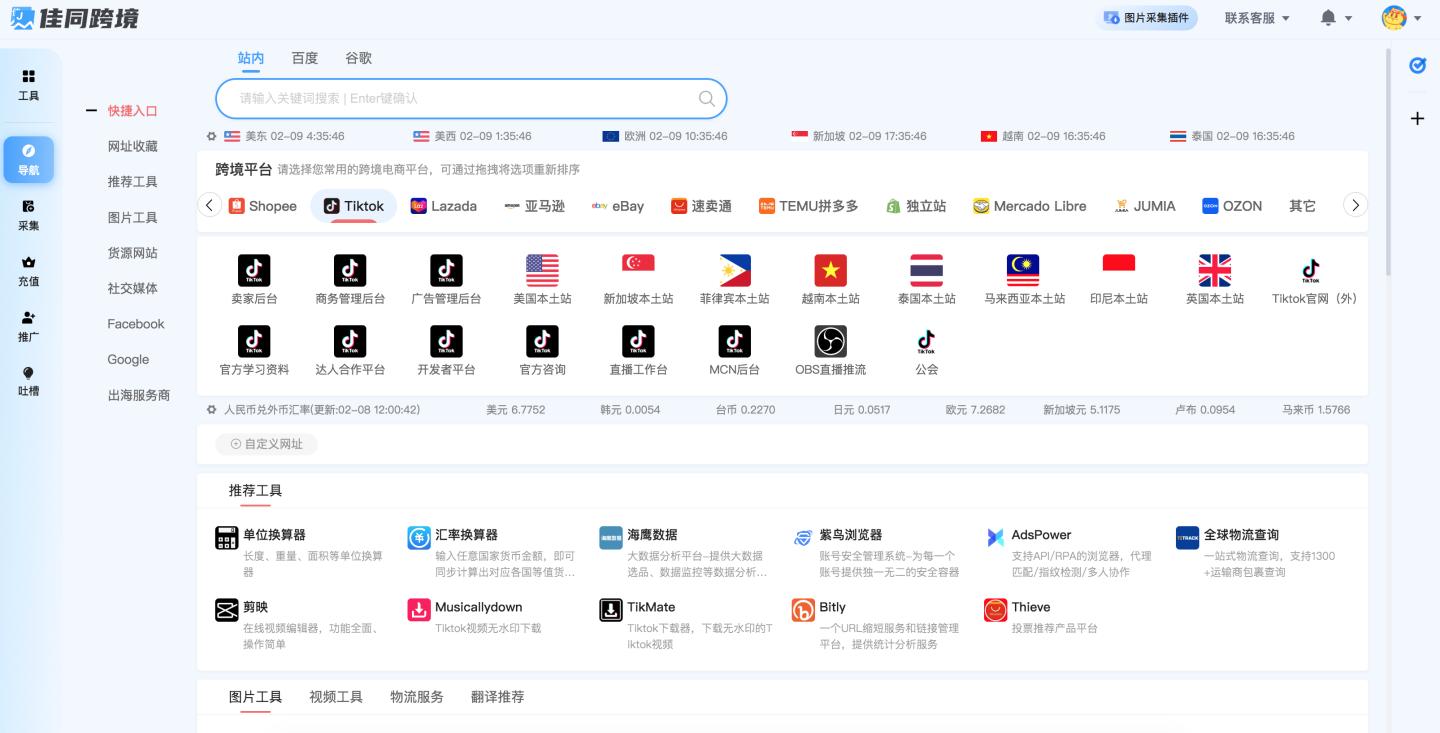The width and height of the screenshot is (1440, 733).
Task: Open the notification bell dropdown
Action: pyautogui.click(x=1336, y=18)
